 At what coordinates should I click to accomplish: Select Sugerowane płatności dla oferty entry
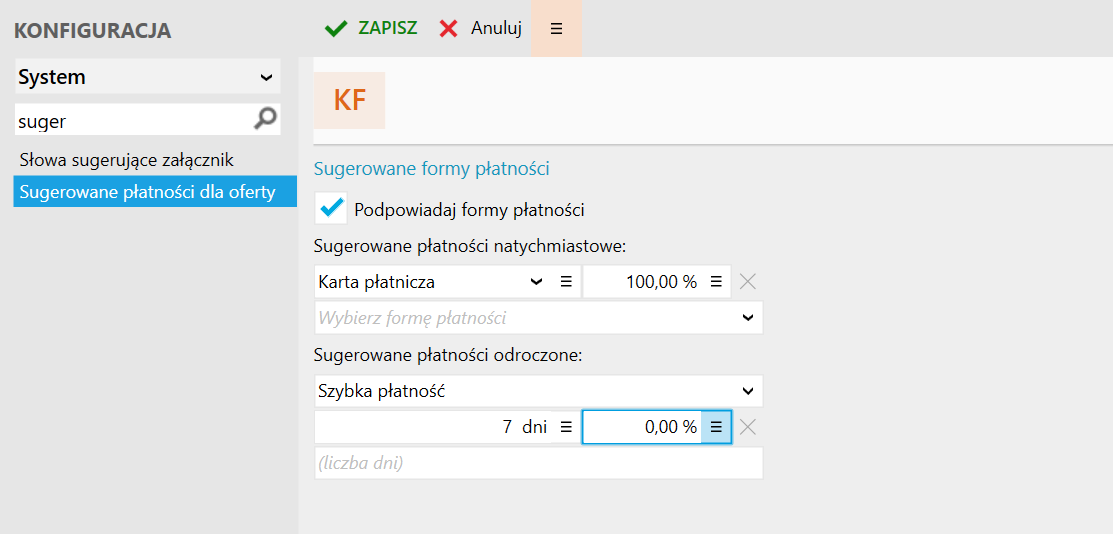point(147,191)
